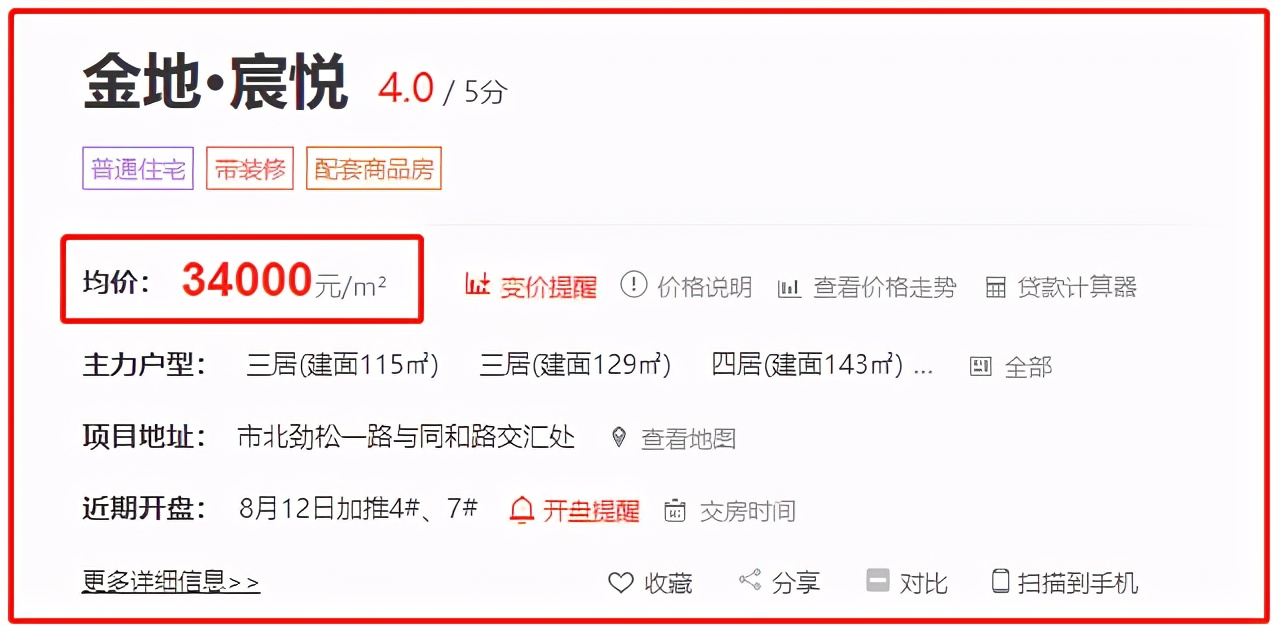
Task: Open the 查看价格走势 bar chart icon
Action: [790, 288]
